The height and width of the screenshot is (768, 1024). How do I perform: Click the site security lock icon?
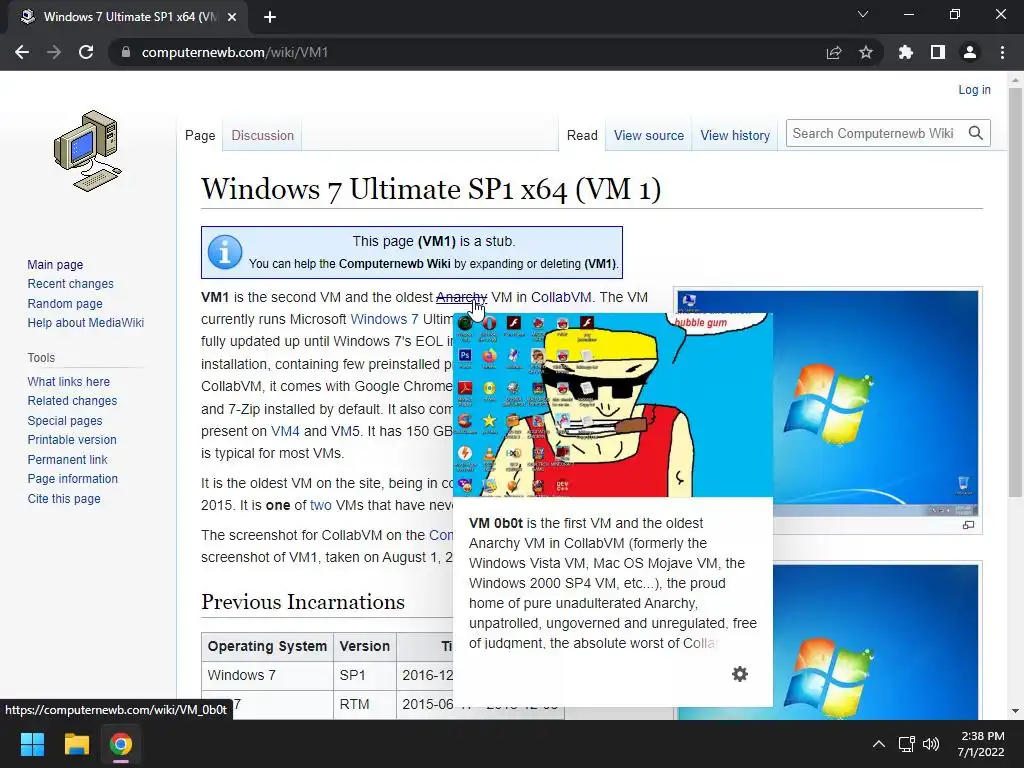point(126,52)
